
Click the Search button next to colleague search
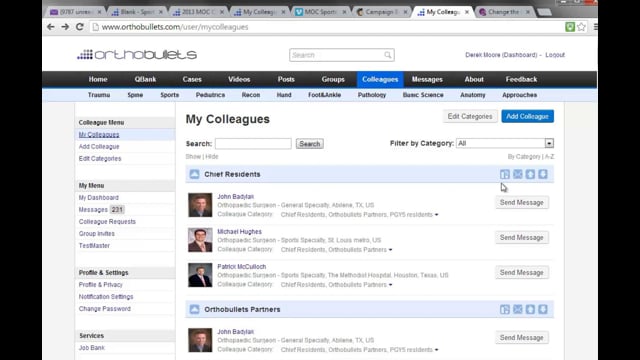tap(310, 144)
